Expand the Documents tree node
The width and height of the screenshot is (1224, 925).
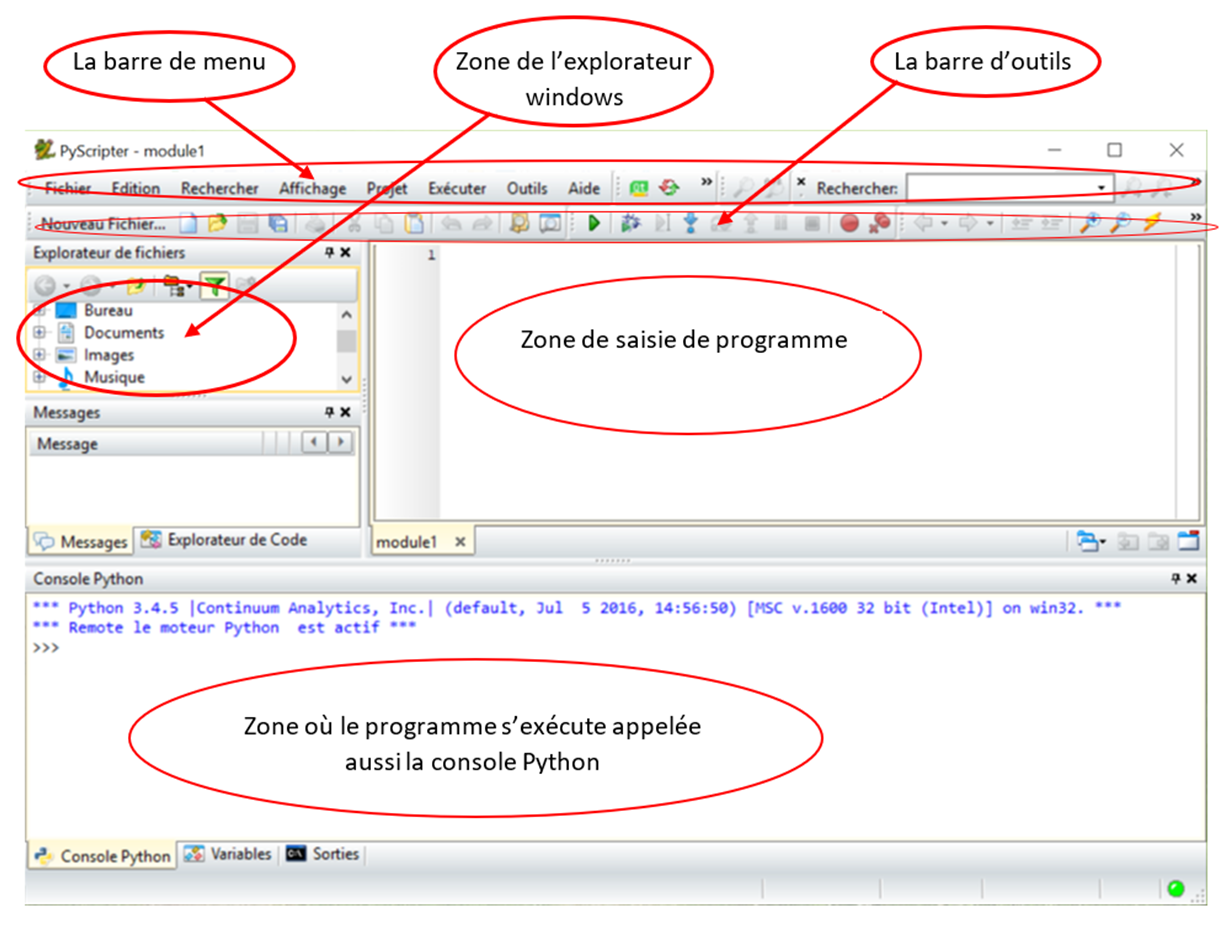click(x=40, y=333)
